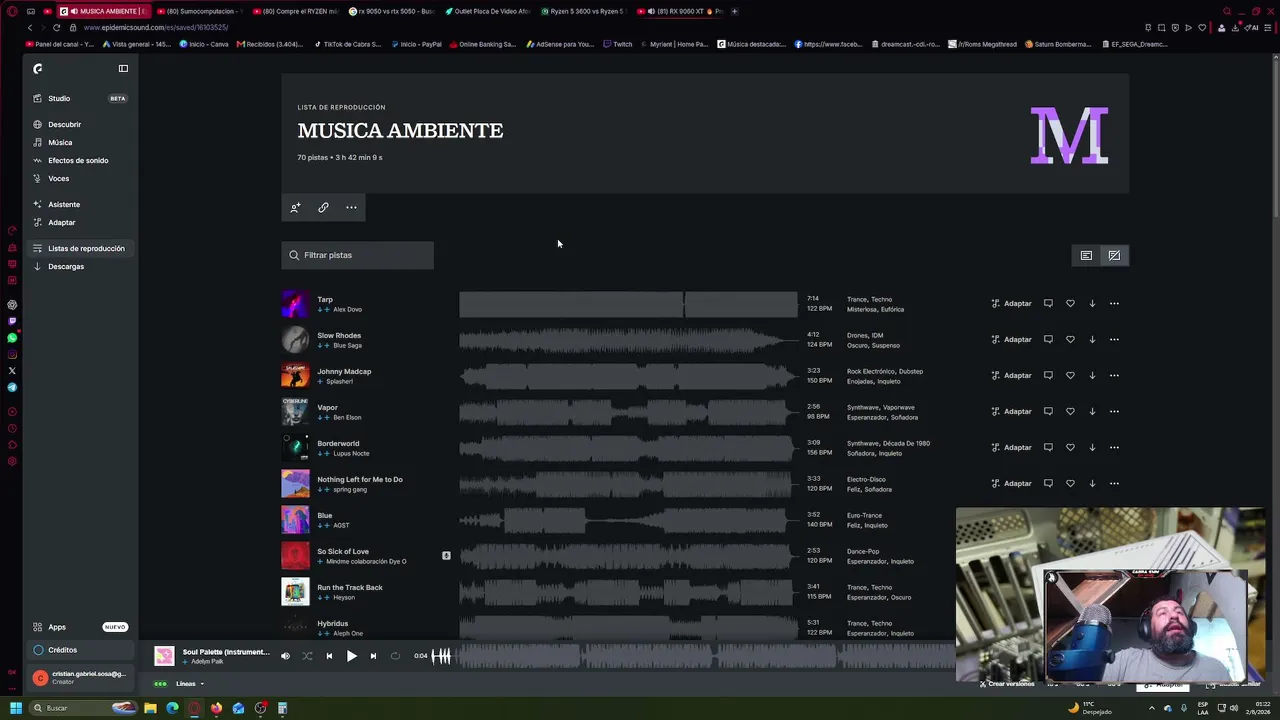This screenshot has height=720, width=1280.
Task: Open the playlist more options menu
Action: tap(351, 207)
